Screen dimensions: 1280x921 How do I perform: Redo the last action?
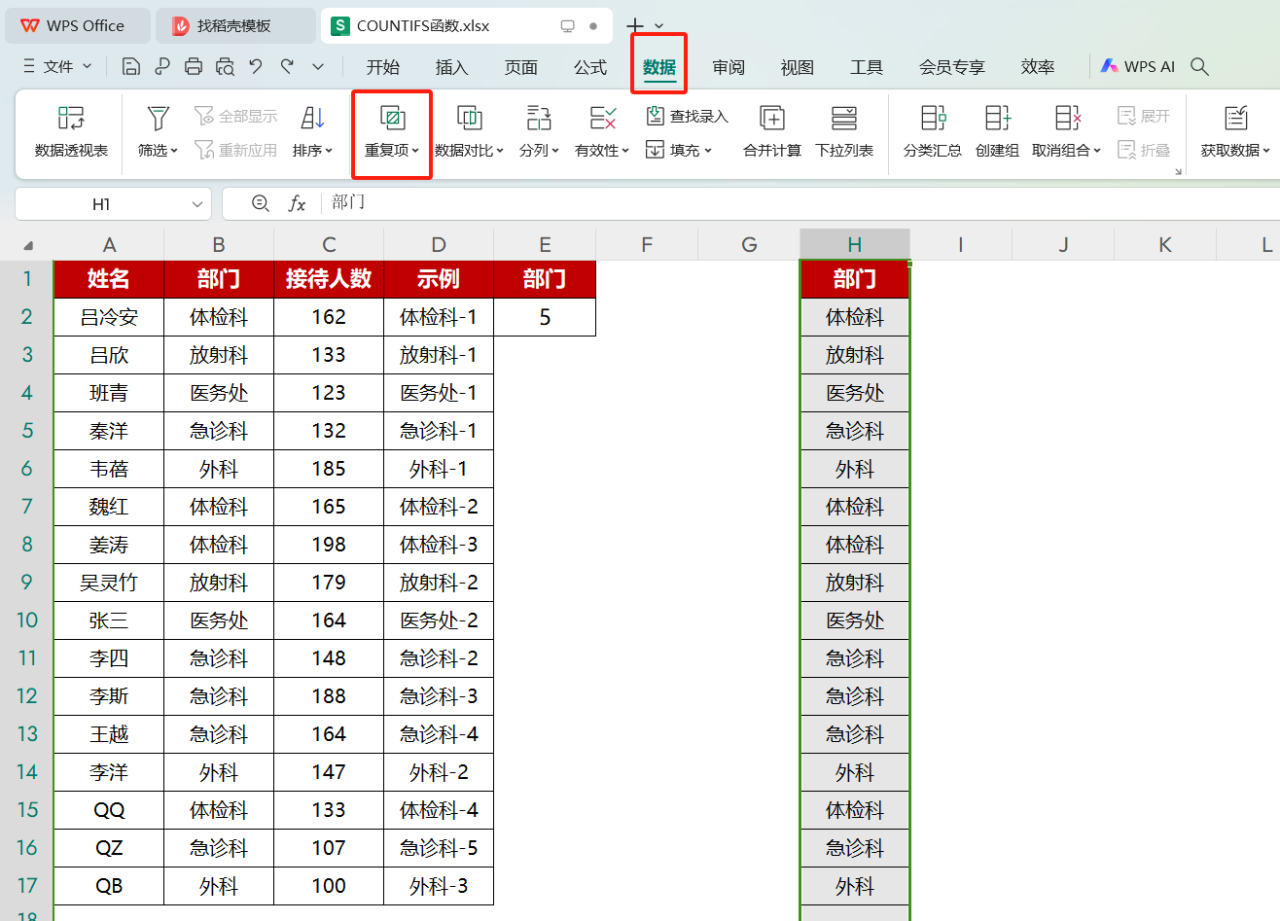click(x=287, y=67)
